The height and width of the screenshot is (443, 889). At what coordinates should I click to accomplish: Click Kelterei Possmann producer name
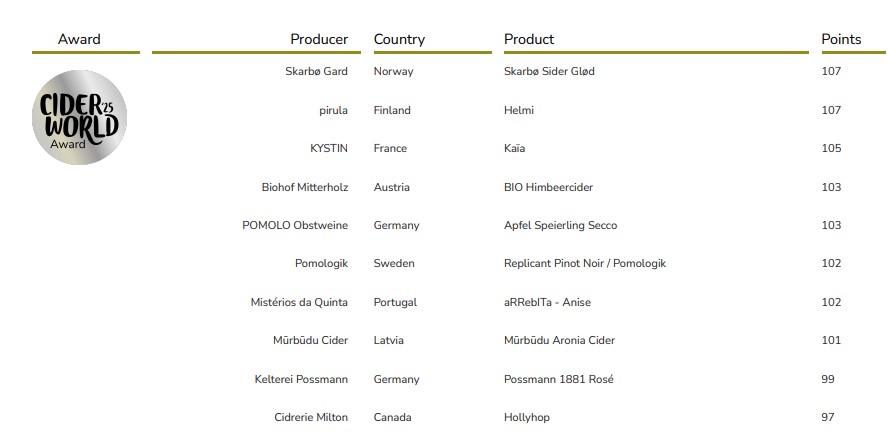[301, 379]
